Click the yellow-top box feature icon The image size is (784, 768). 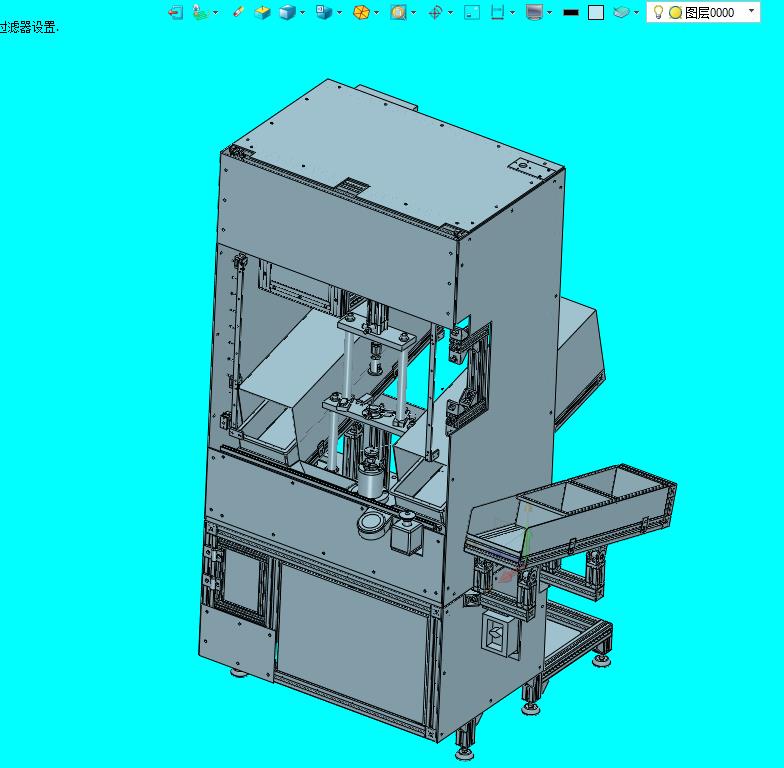click(262, 12)
